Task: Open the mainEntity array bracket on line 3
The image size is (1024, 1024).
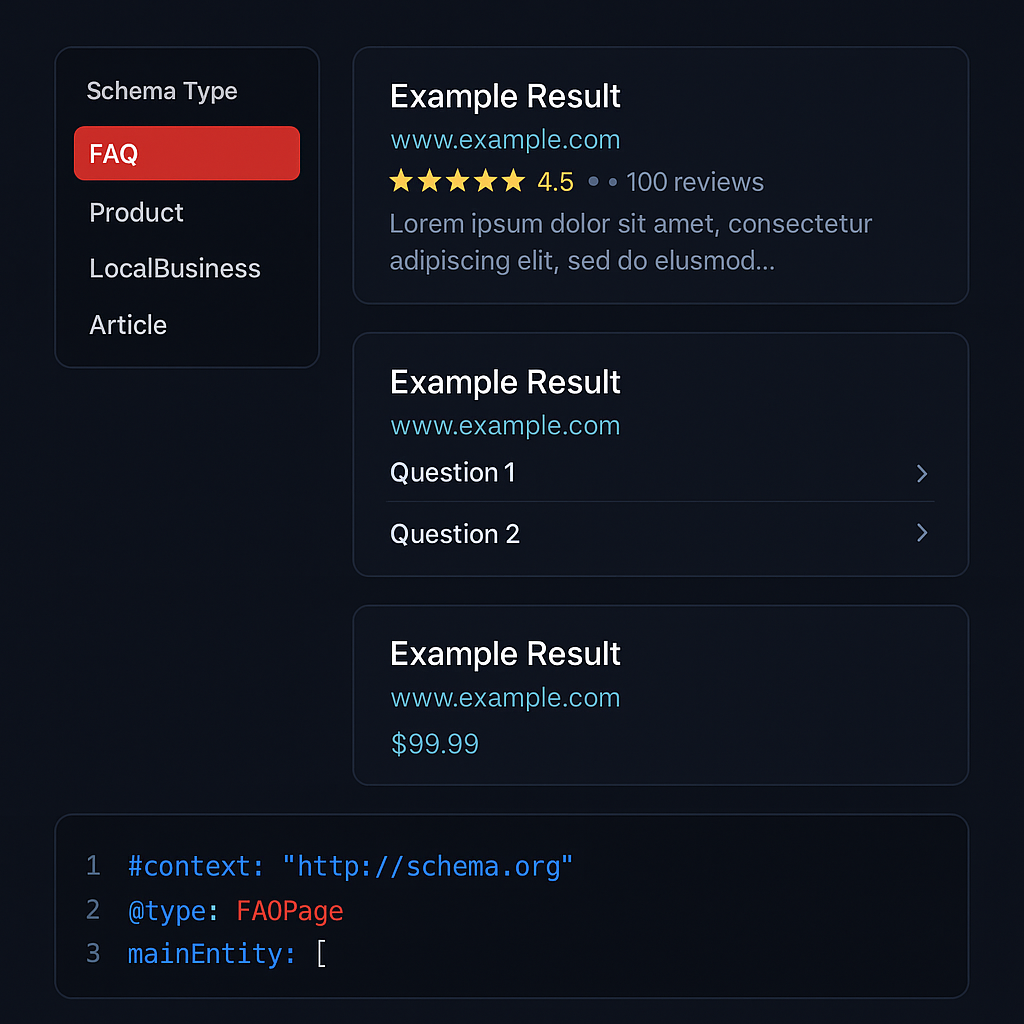Action: [321, 954]
